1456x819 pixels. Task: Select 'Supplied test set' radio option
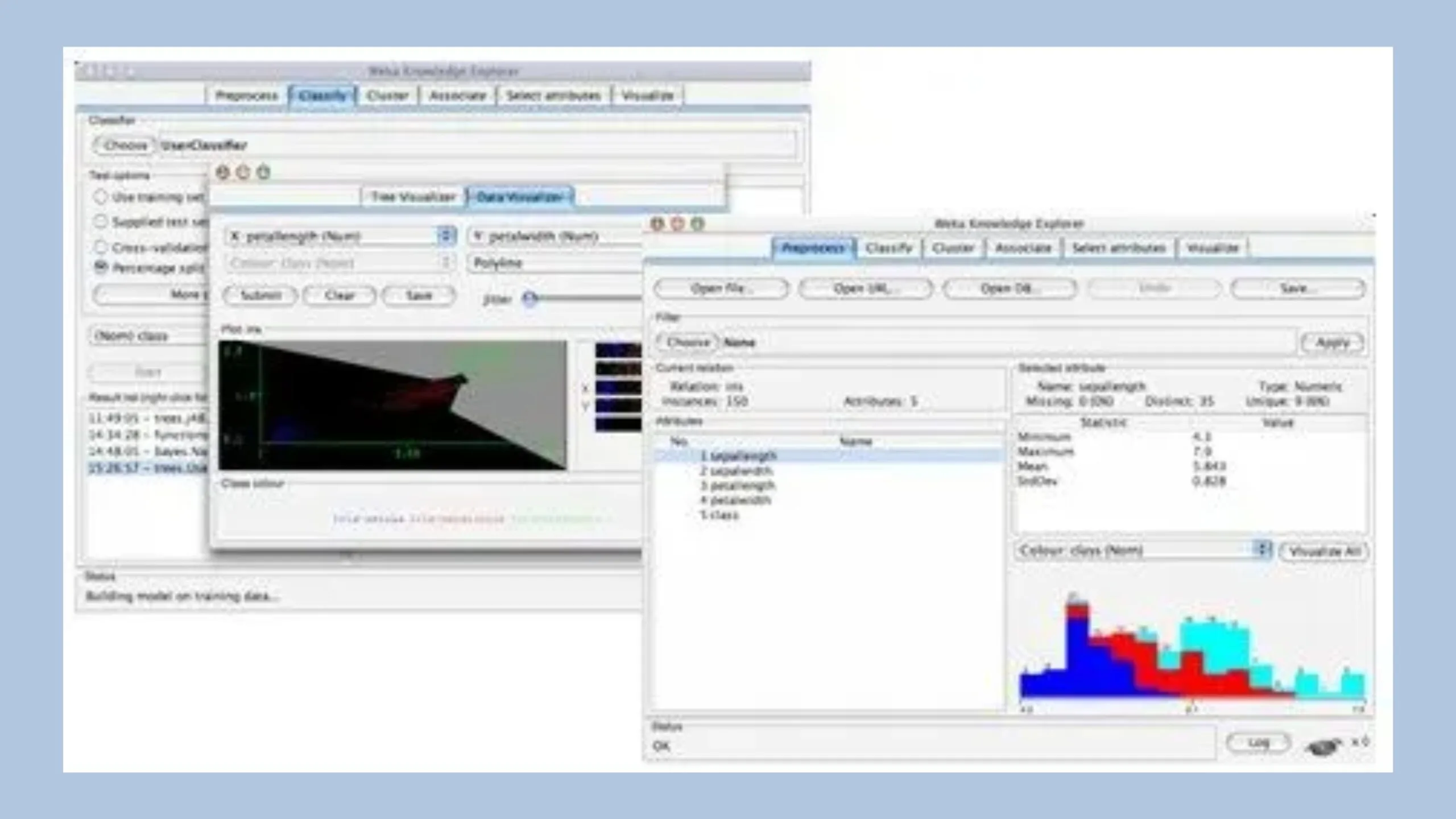coord(100,221)
